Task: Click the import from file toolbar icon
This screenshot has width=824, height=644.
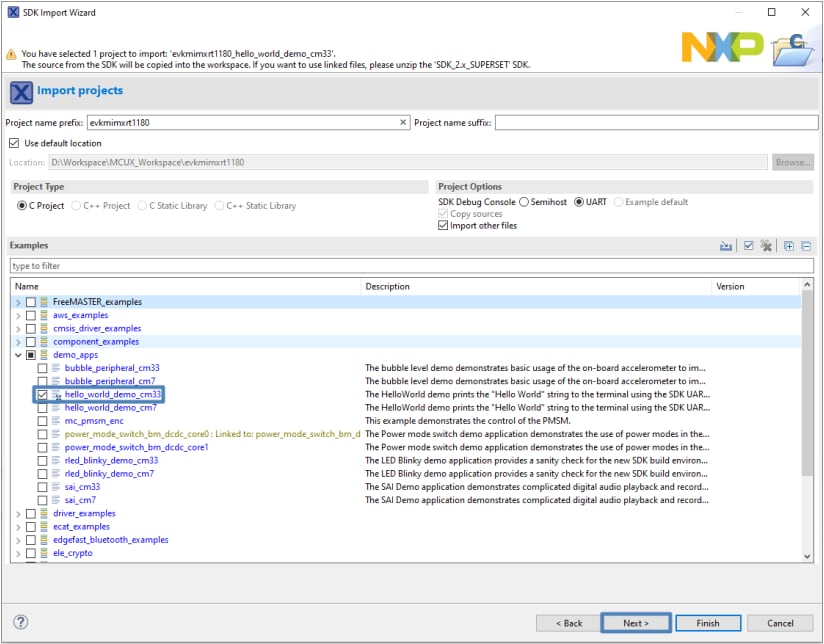Action: tap(726, 246)
